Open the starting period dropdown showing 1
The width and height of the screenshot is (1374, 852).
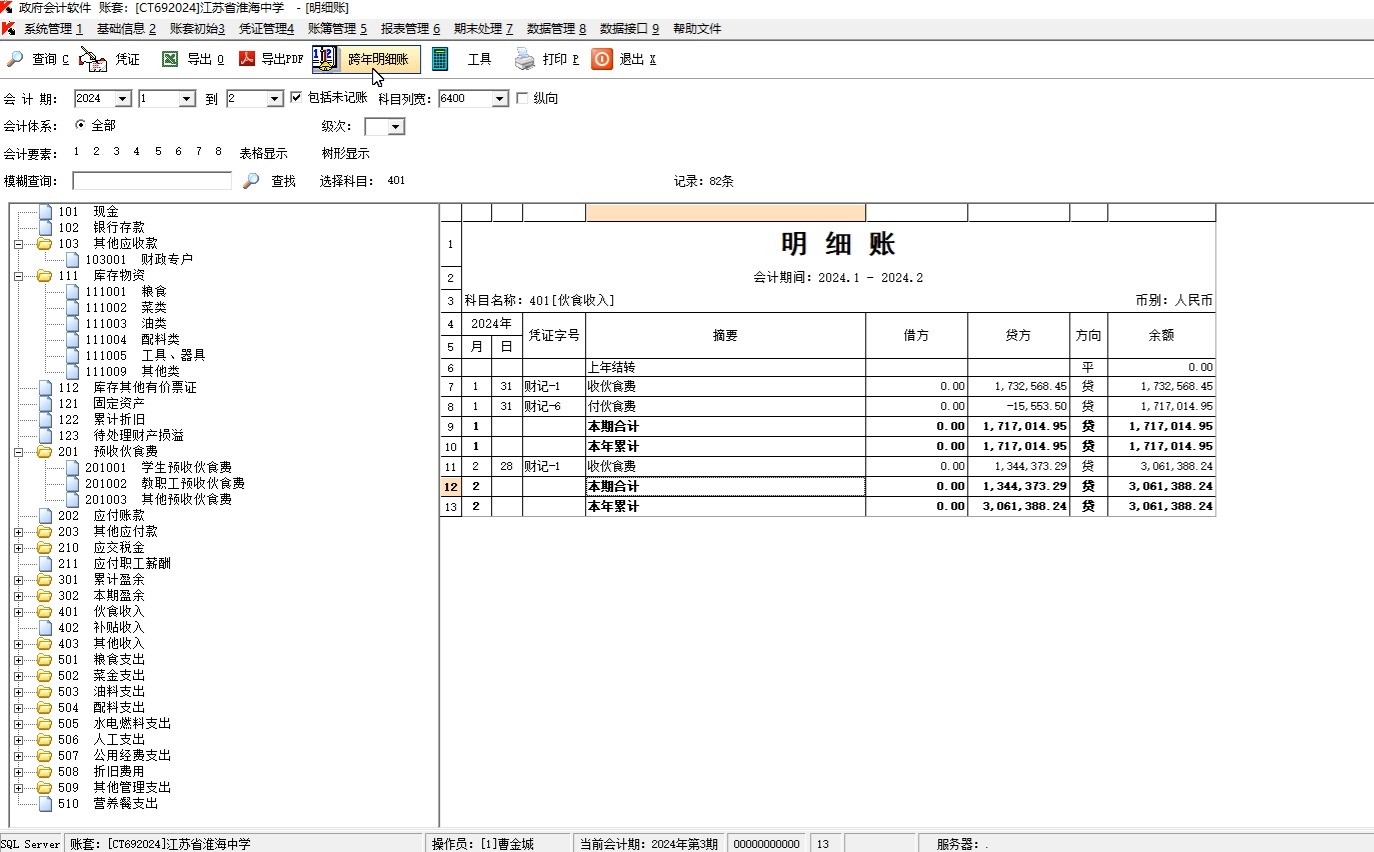coord(187,99)
